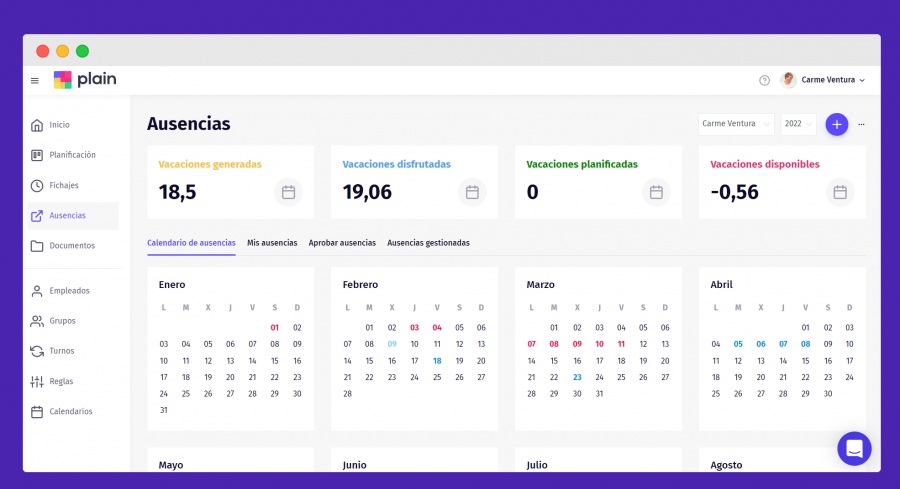Click calendar icon in Vacaciones planificadas card

click(656, 192)
